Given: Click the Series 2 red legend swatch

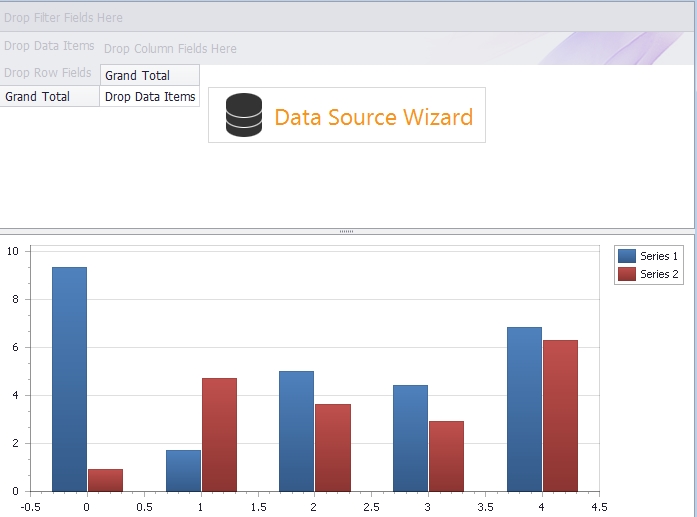Looking at the screenshot, I should click(627, 274).
